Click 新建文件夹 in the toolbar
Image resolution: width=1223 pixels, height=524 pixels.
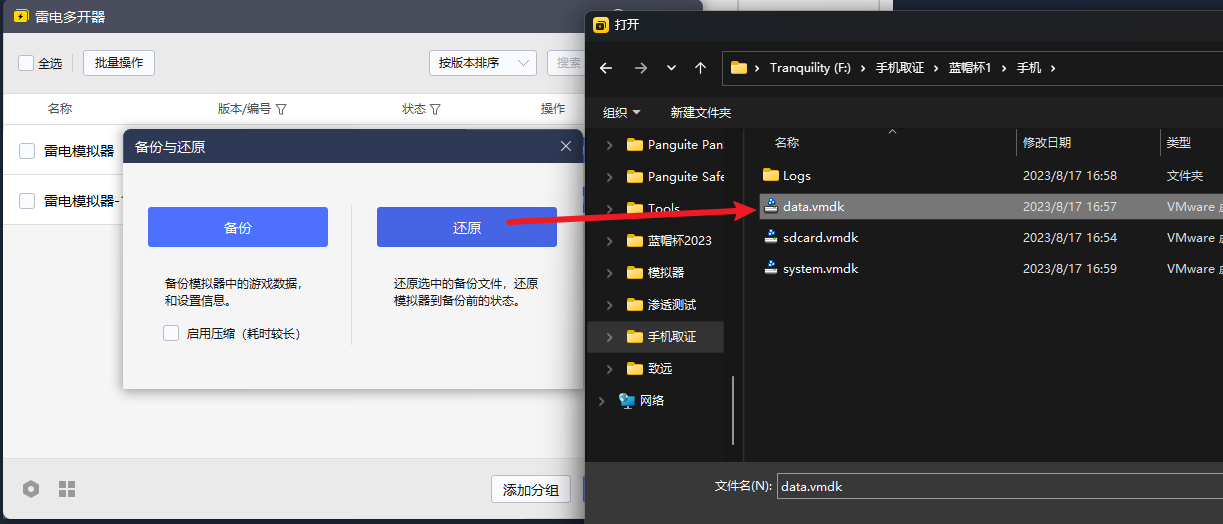pos(700,112)
